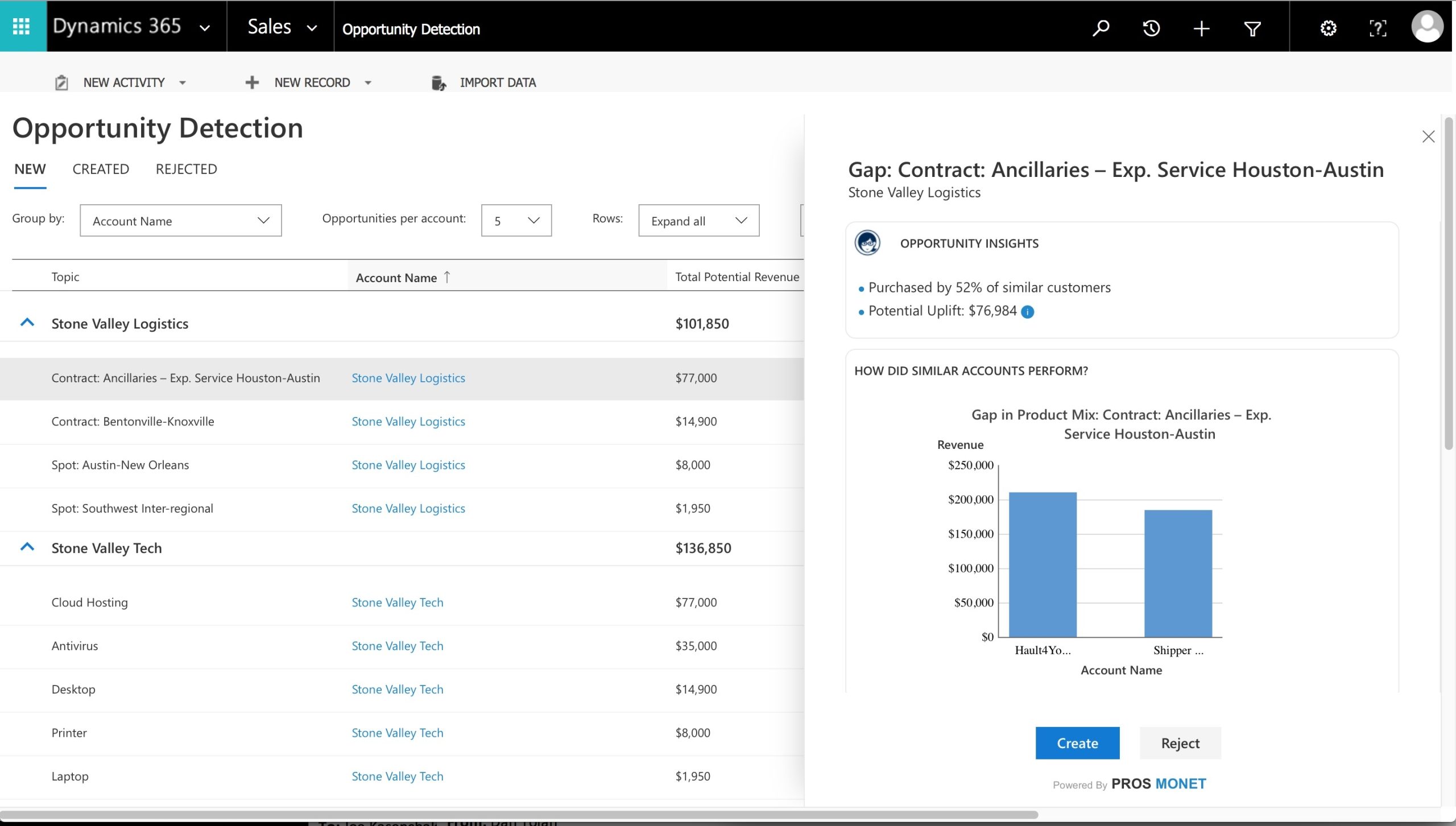Click Stone Valley Logistics group name

tap(119, 324)
